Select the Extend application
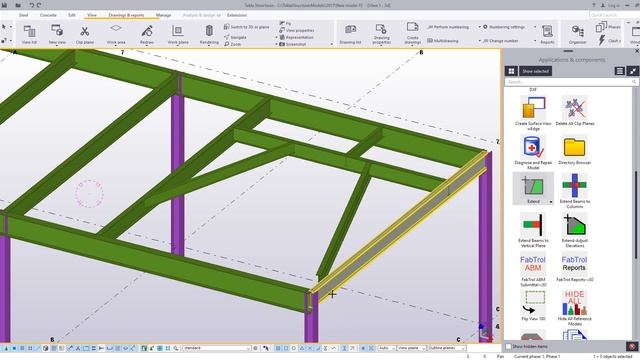Image resolution: width=640 pixels, height=360 pixels. 533,188
